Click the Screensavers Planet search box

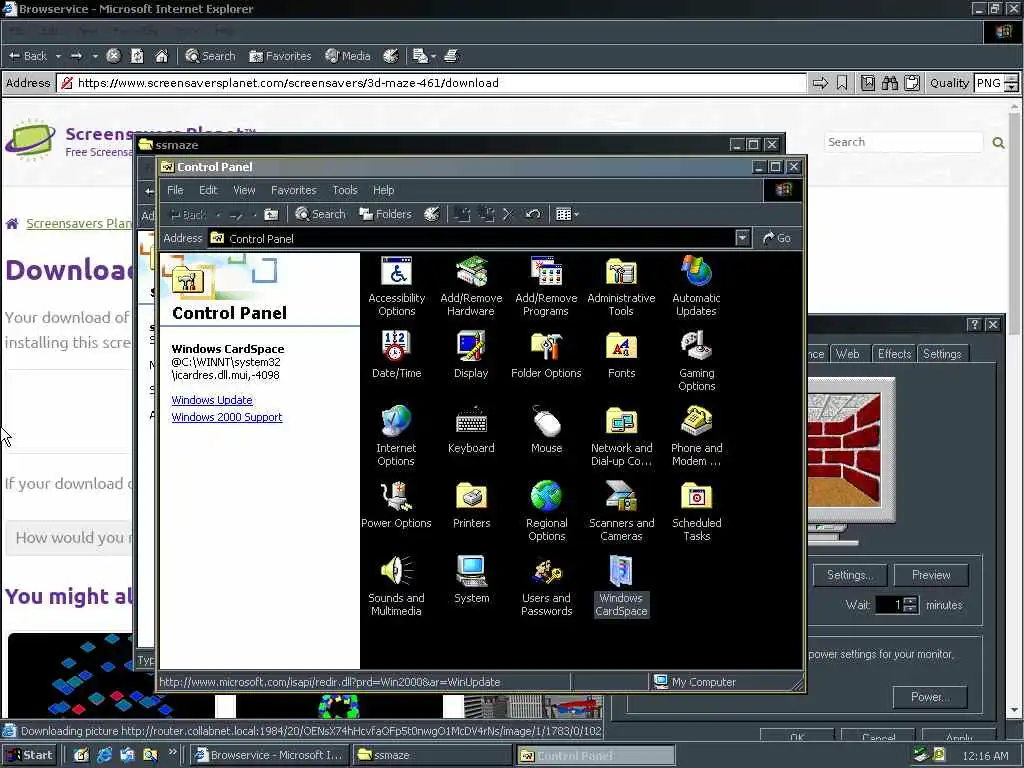[x=903, y=142]
